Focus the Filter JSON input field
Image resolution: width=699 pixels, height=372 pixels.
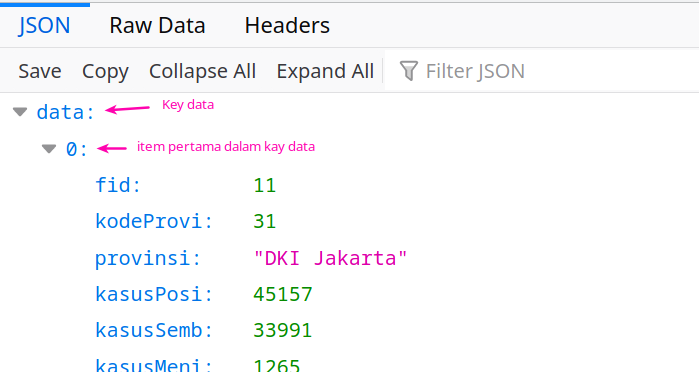(x=542, y=71)
